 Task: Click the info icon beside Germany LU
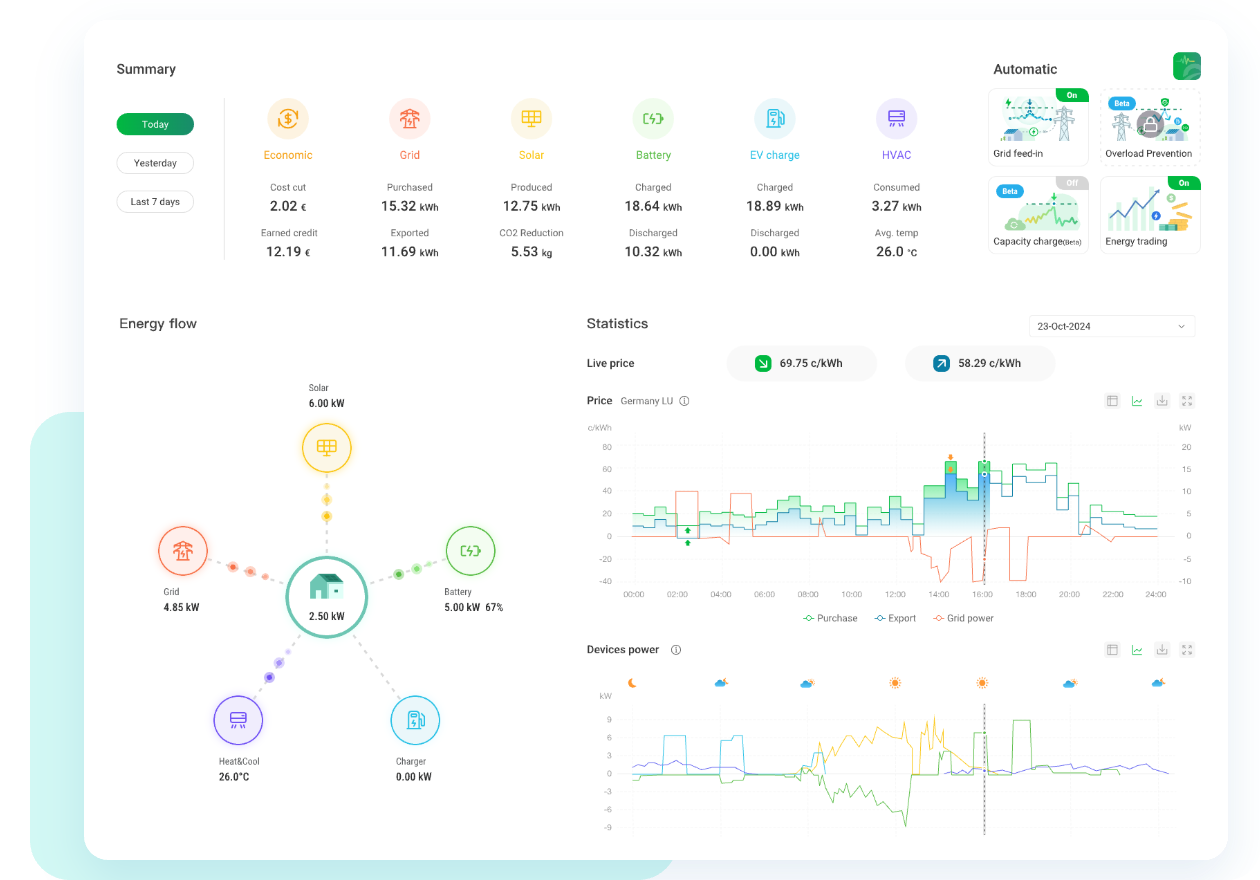pyautogui.click(x=684, y=401)
